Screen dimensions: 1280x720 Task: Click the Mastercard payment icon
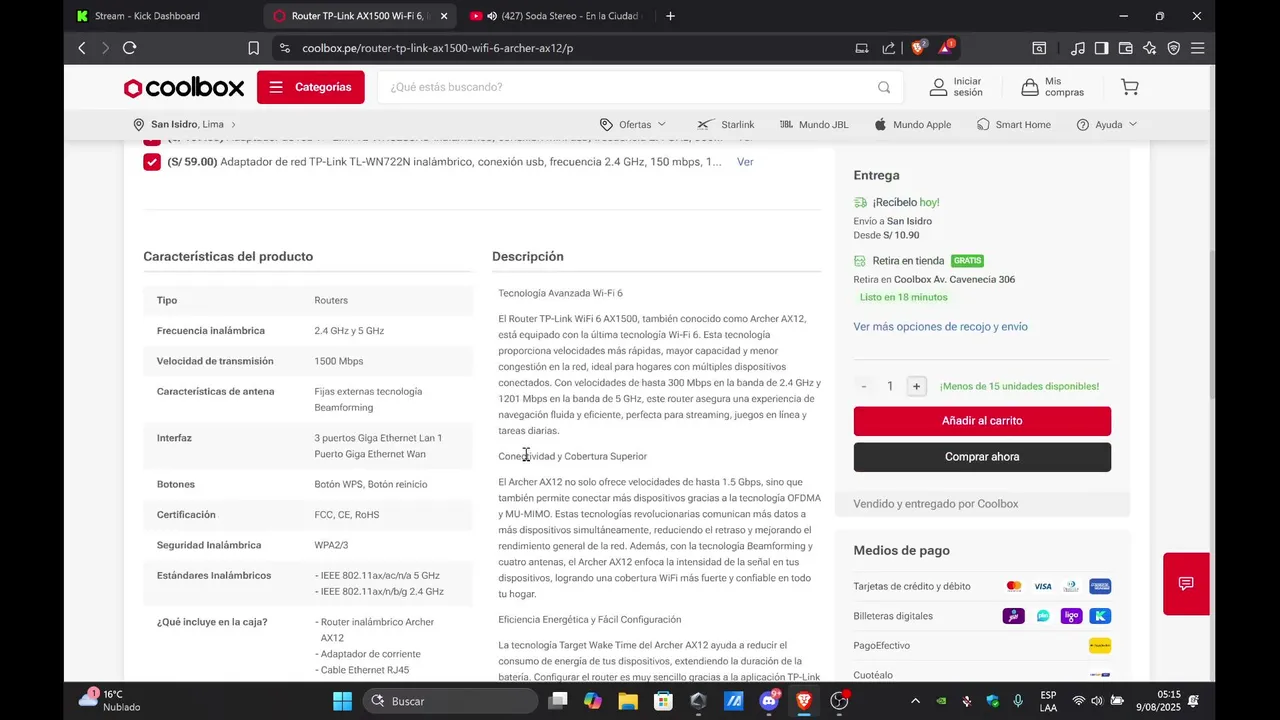click(1014, 587)
